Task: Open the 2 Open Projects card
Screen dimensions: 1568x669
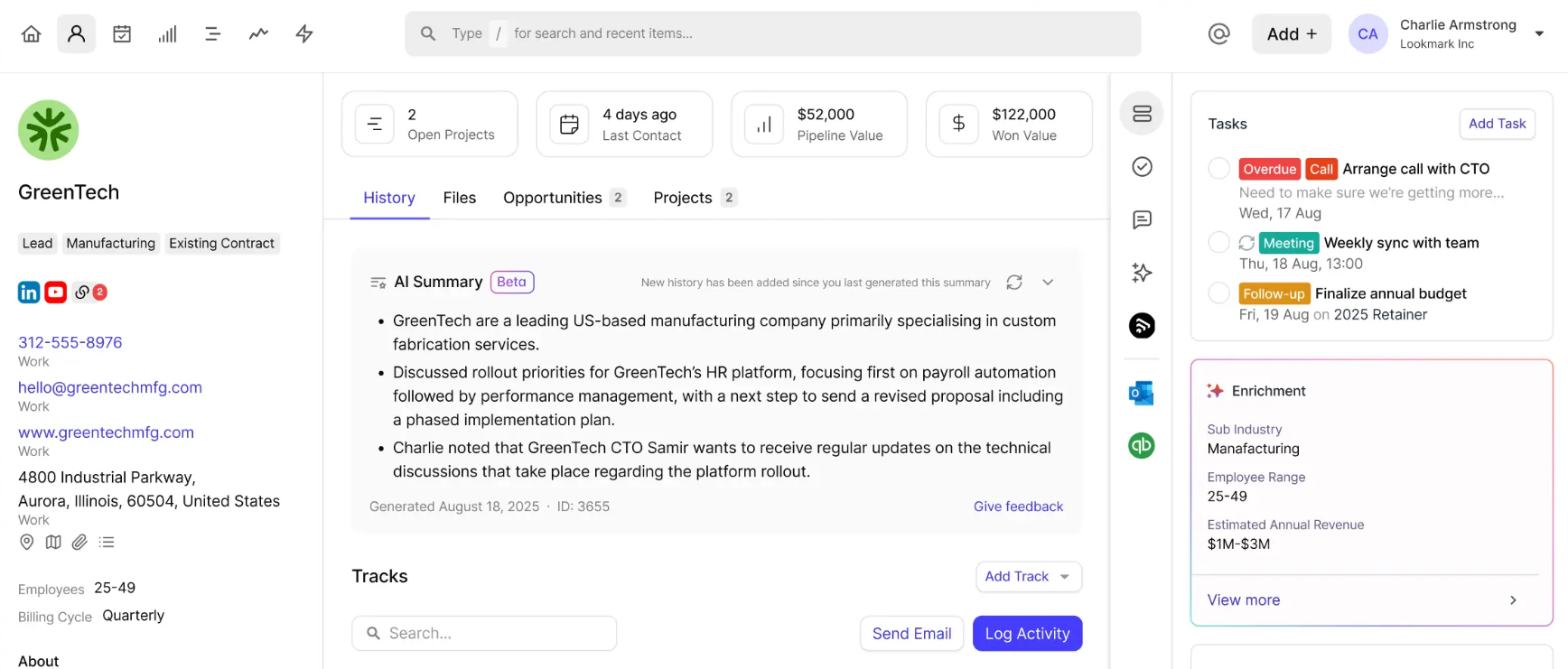Action: [x=430, y=124]
